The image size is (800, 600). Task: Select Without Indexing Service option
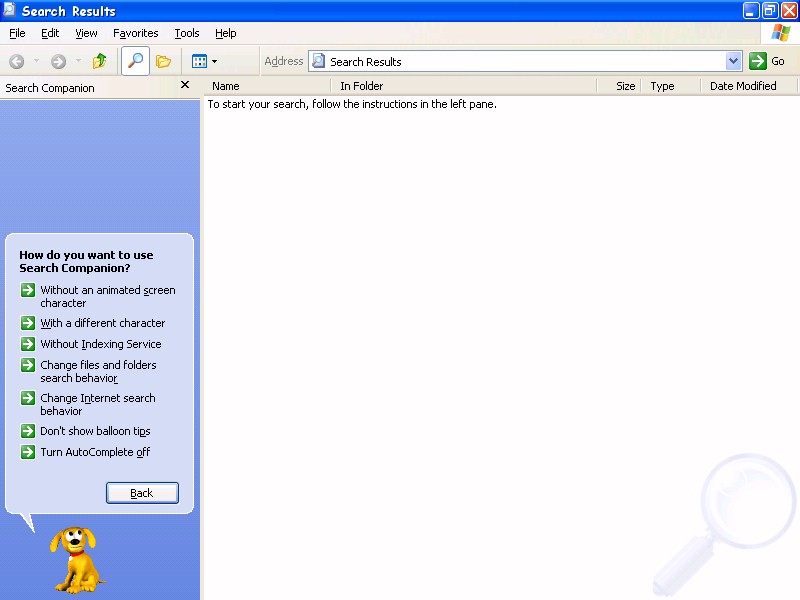pyautogui.click(x=101, y=344)
